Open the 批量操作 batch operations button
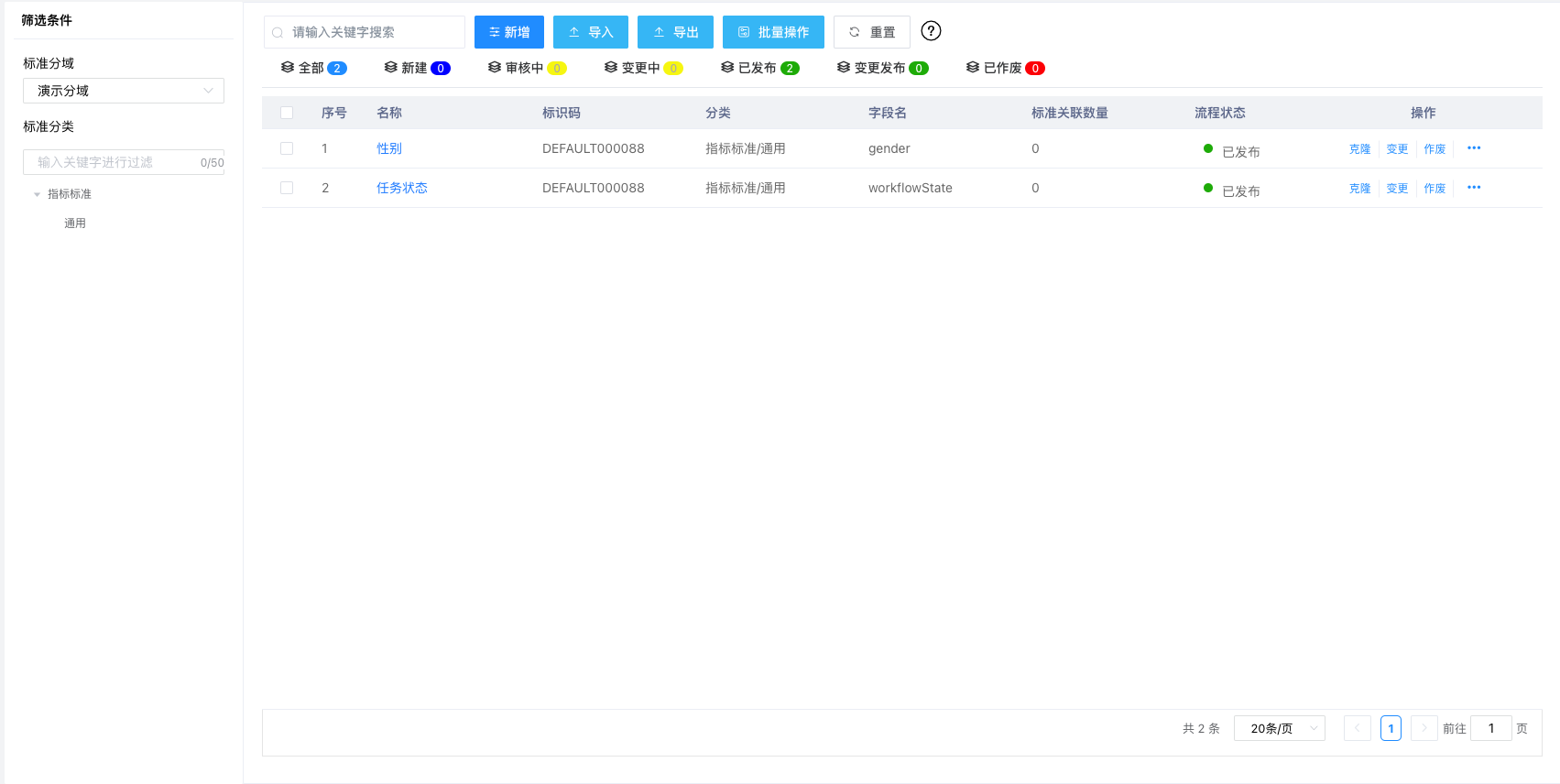1560x784 pixels. tap(773, 32)
